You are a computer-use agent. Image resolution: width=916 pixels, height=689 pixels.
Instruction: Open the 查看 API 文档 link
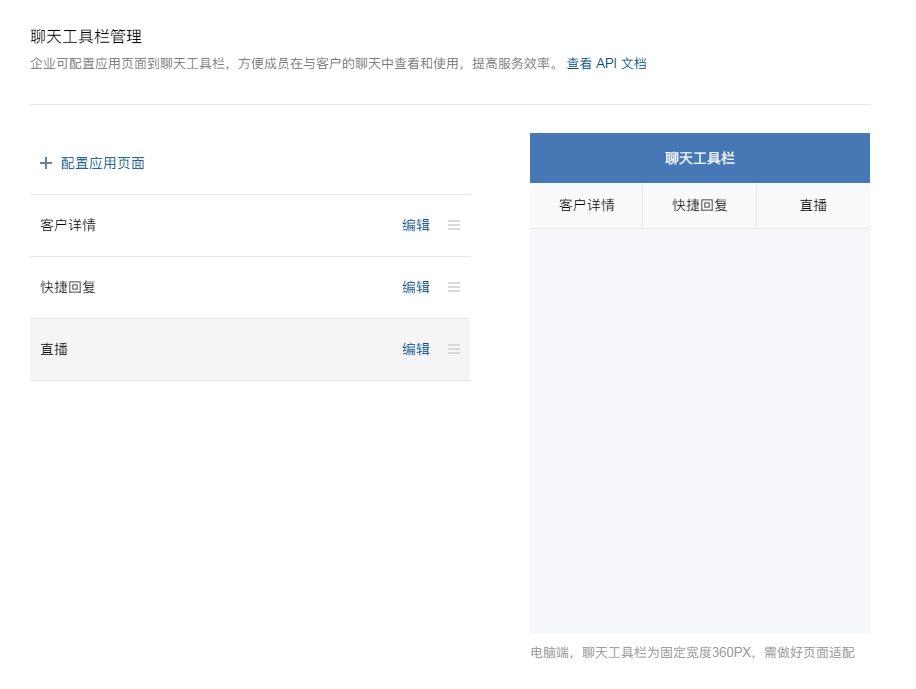tap(606, 64)
